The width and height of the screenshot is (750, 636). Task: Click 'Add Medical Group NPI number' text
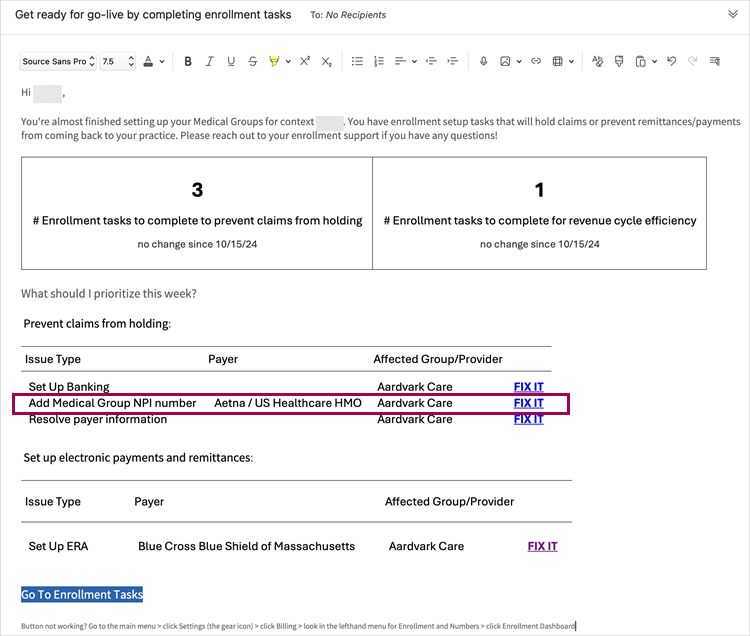pyautogui.click(x=112, y=403)
